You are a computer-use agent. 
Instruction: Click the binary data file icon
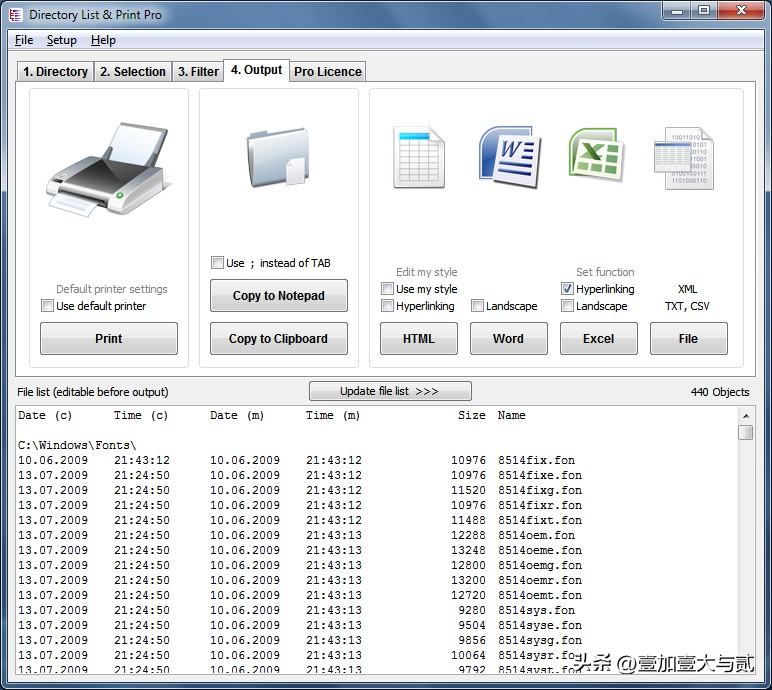(x=684, y=158)
